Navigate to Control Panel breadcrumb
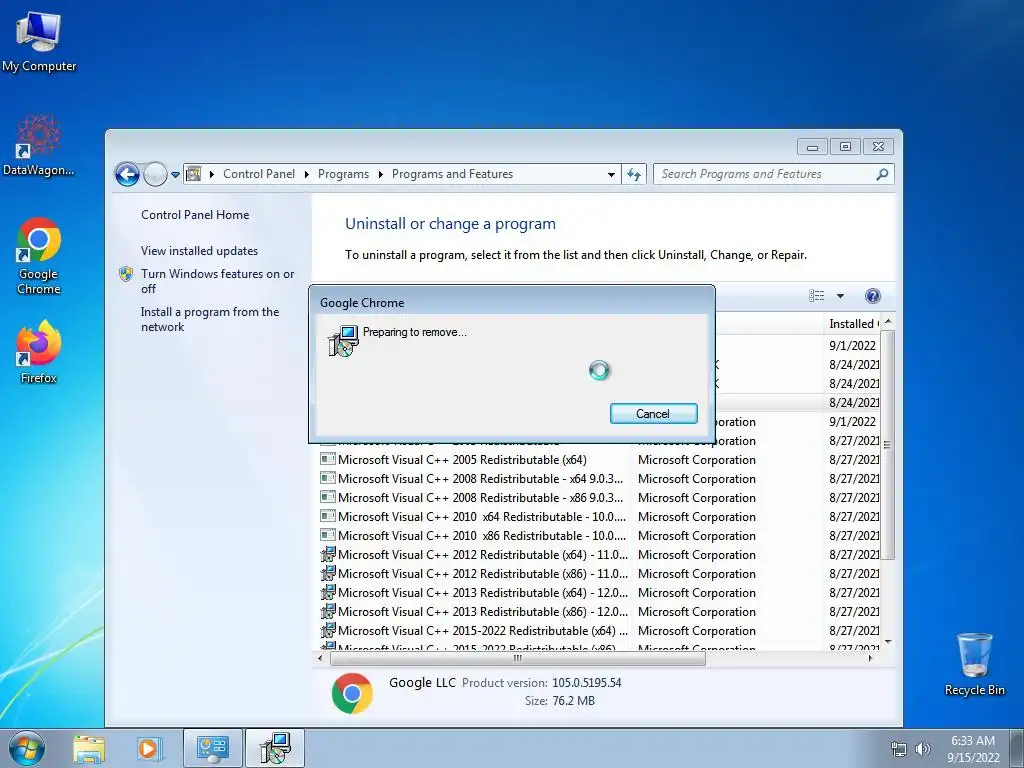This screenshot has height=768, width=1024. [x=259, y=174]
